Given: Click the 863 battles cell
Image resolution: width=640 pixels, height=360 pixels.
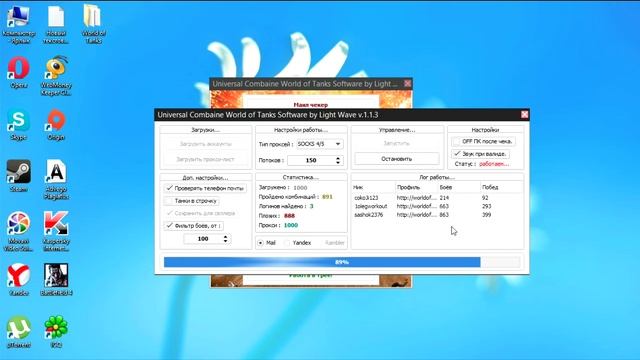Looking at the screenshot, I should (x=444, y=215).
